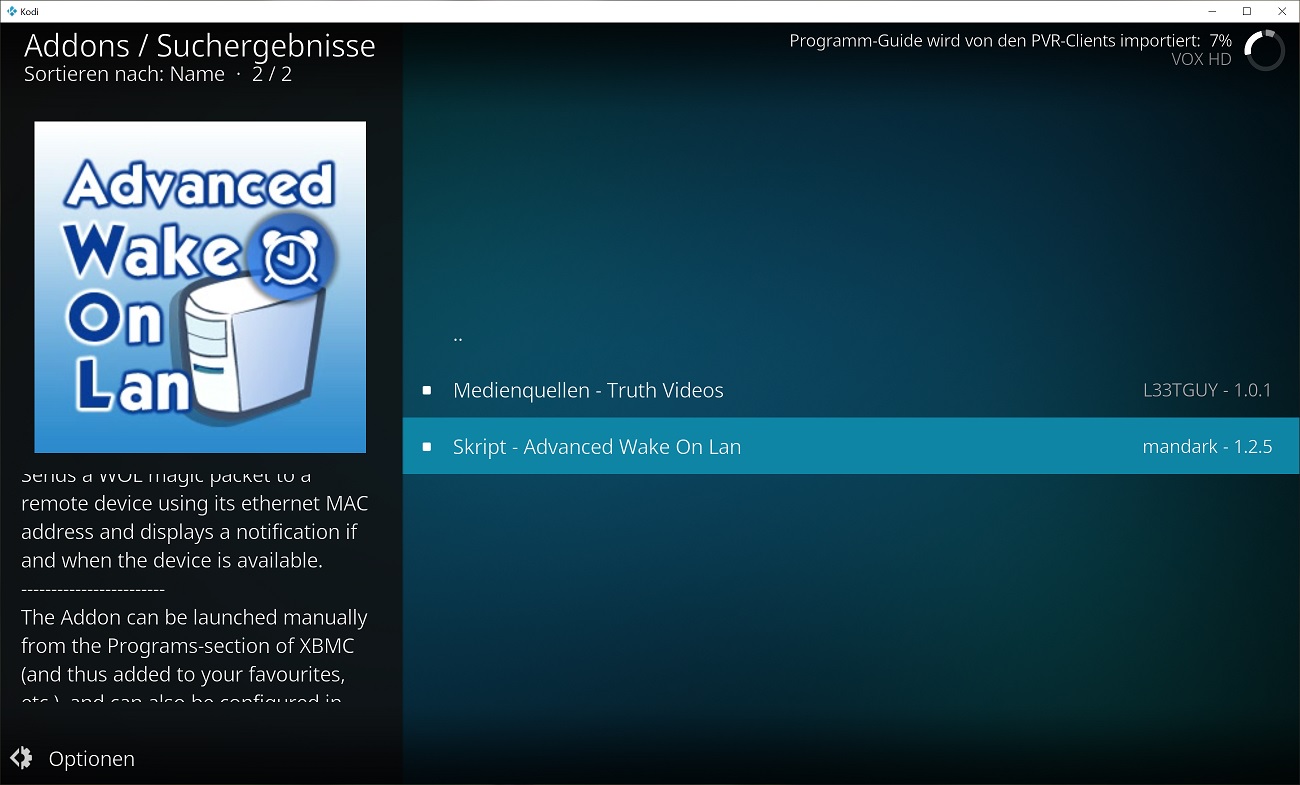Screen dimensions: 1300x785
Task: Click the Kodi logo in the title bar
Action: 10,11
